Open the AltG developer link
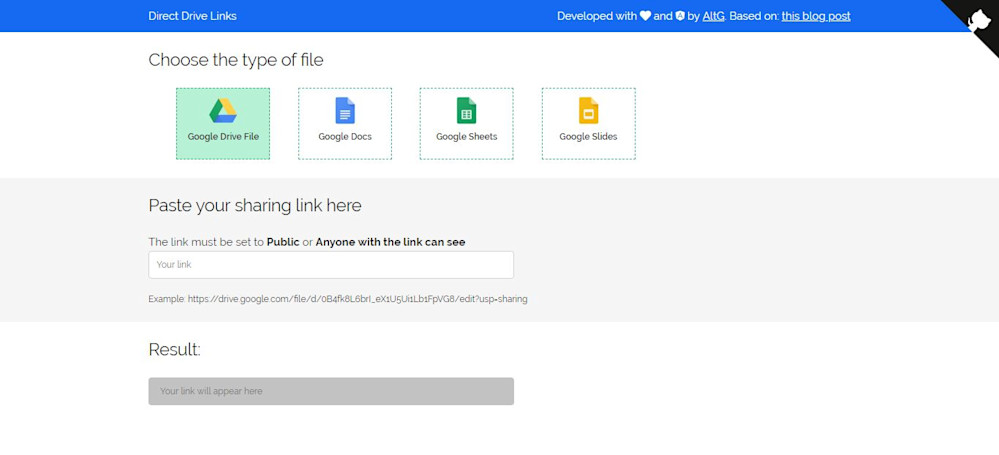This screenshot has height=455, width=999. point(713,16)
